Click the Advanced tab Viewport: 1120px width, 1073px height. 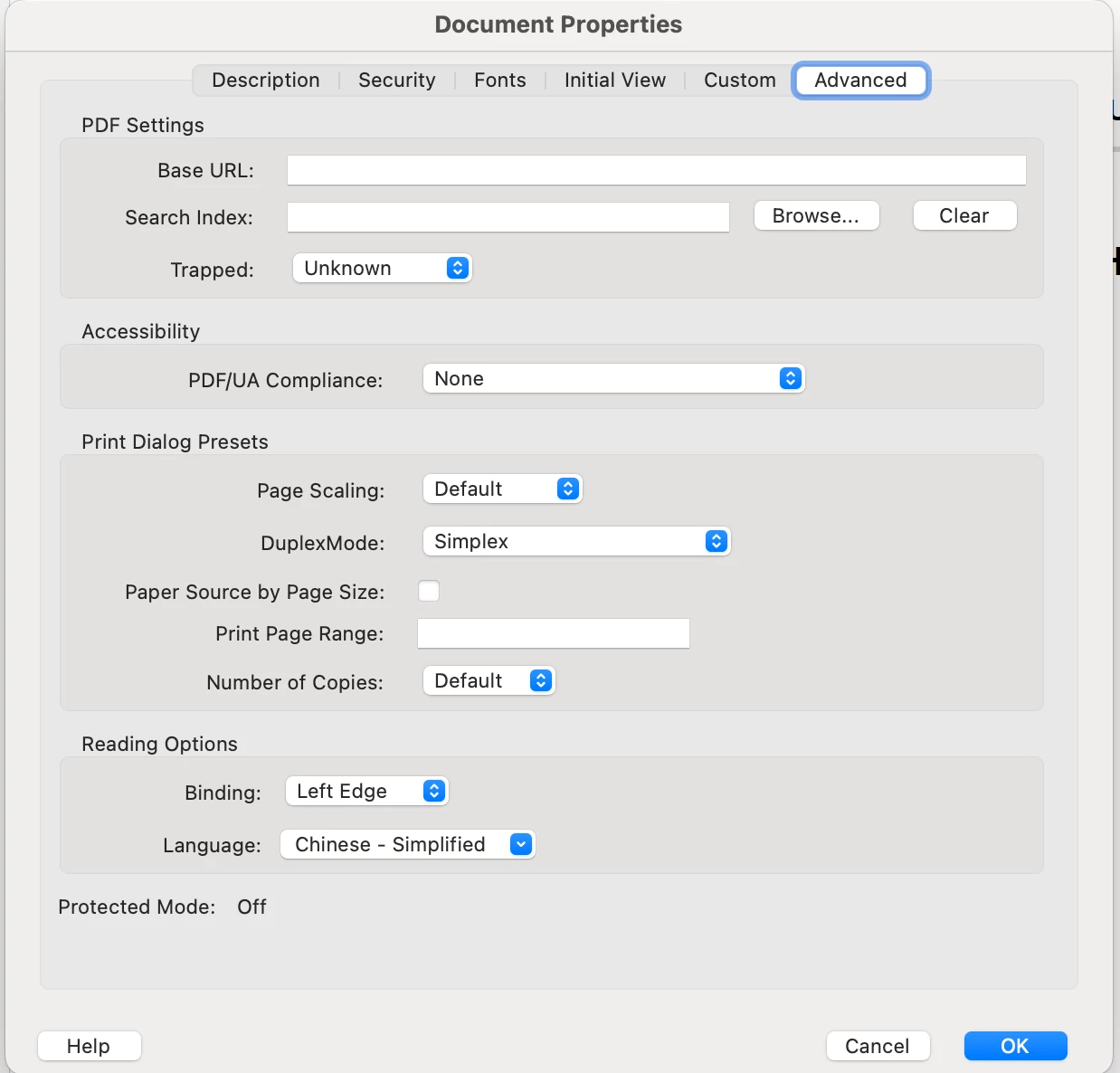[x=860, y=81]
